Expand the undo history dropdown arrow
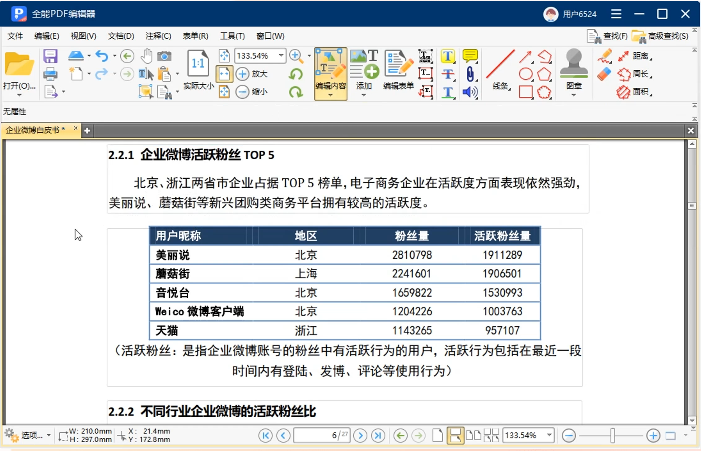 (114, 56)
